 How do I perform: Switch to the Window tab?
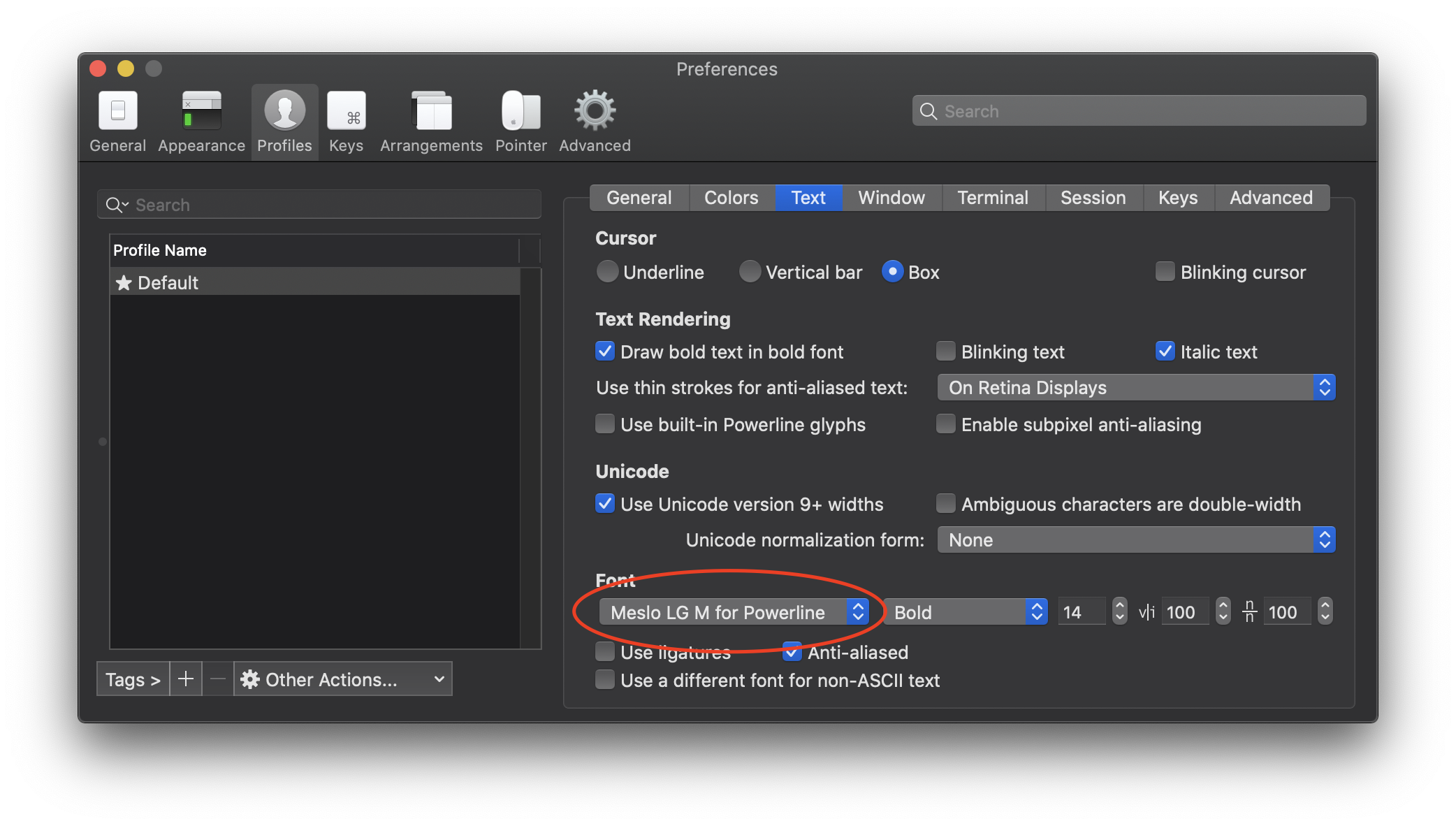[x=891, y=197]
